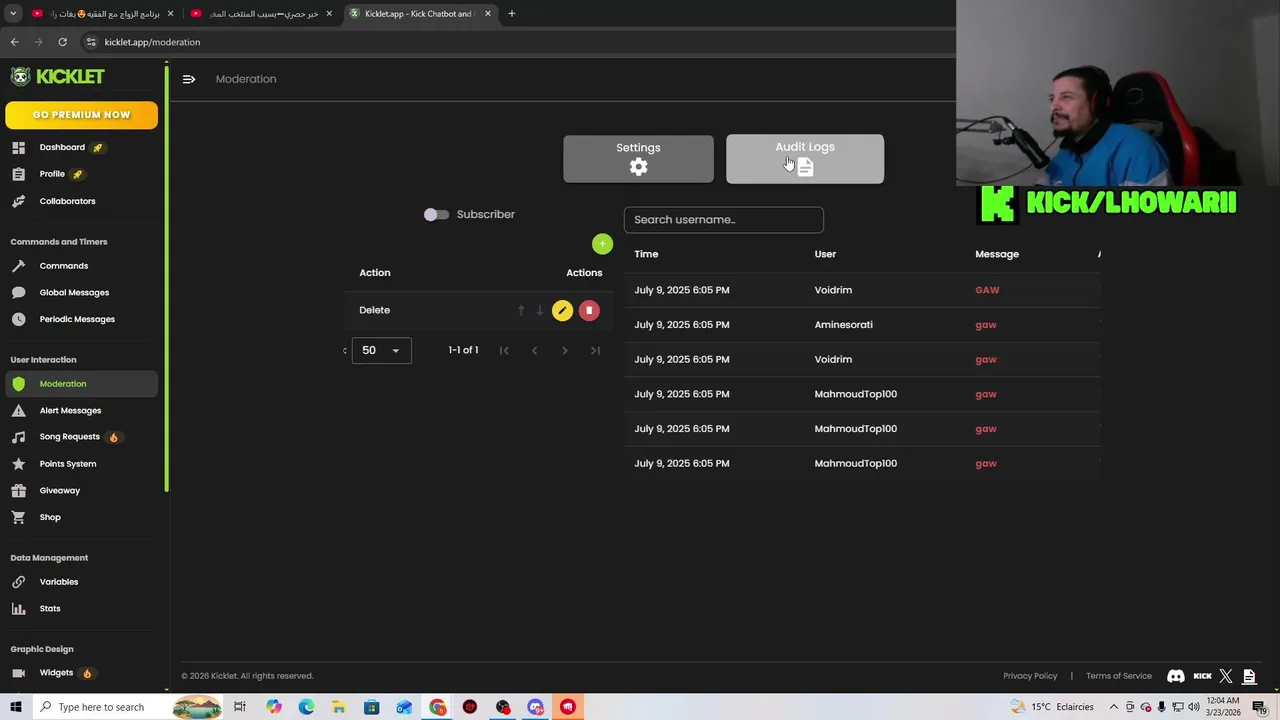This screenshot has height=720, width=1280.
Task: Move the Delete action up
Action: [x=521, y=311]
